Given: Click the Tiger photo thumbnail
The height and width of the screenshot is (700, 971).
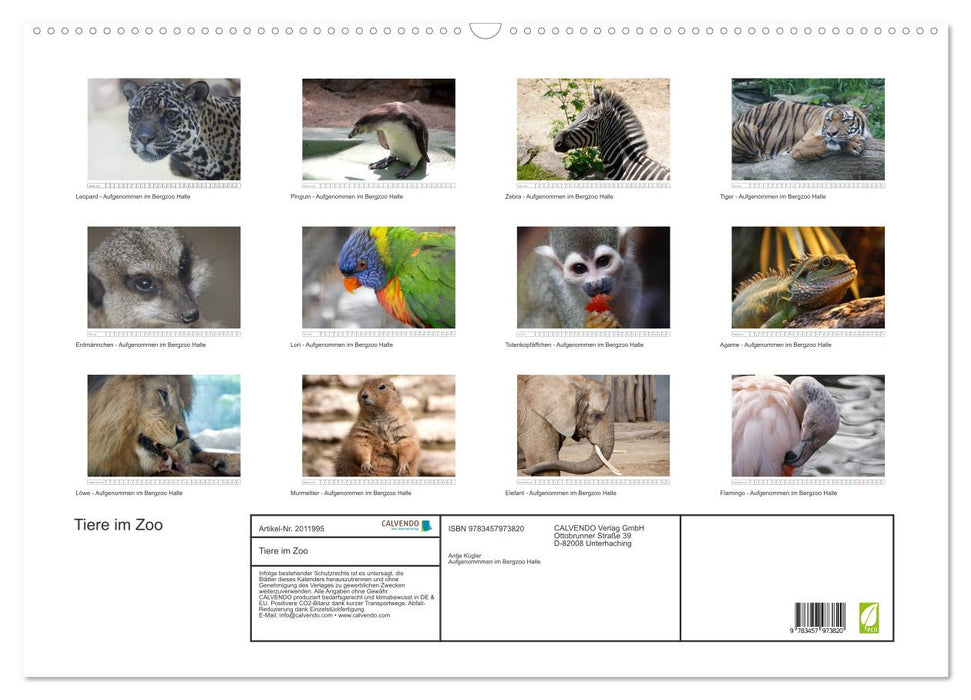Looking at the screenshot, I should click(808, 128).
